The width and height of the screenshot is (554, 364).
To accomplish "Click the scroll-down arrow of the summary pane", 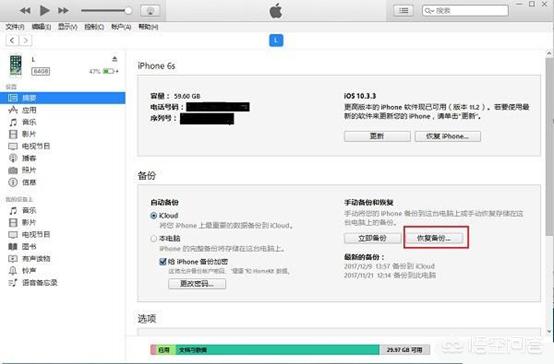I will click(x=549, y=331).
